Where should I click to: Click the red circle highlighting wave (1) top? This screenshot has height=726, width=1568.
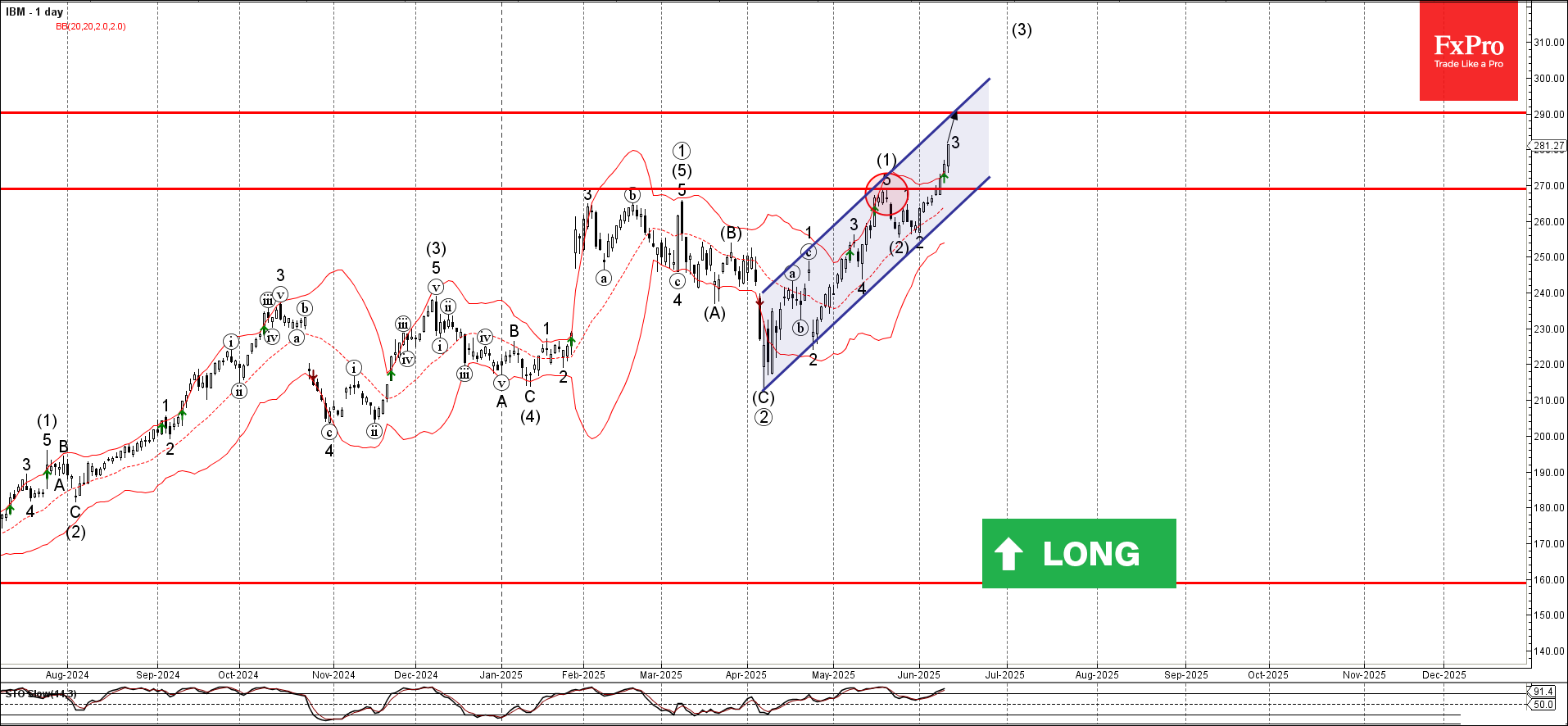[886, 194]
